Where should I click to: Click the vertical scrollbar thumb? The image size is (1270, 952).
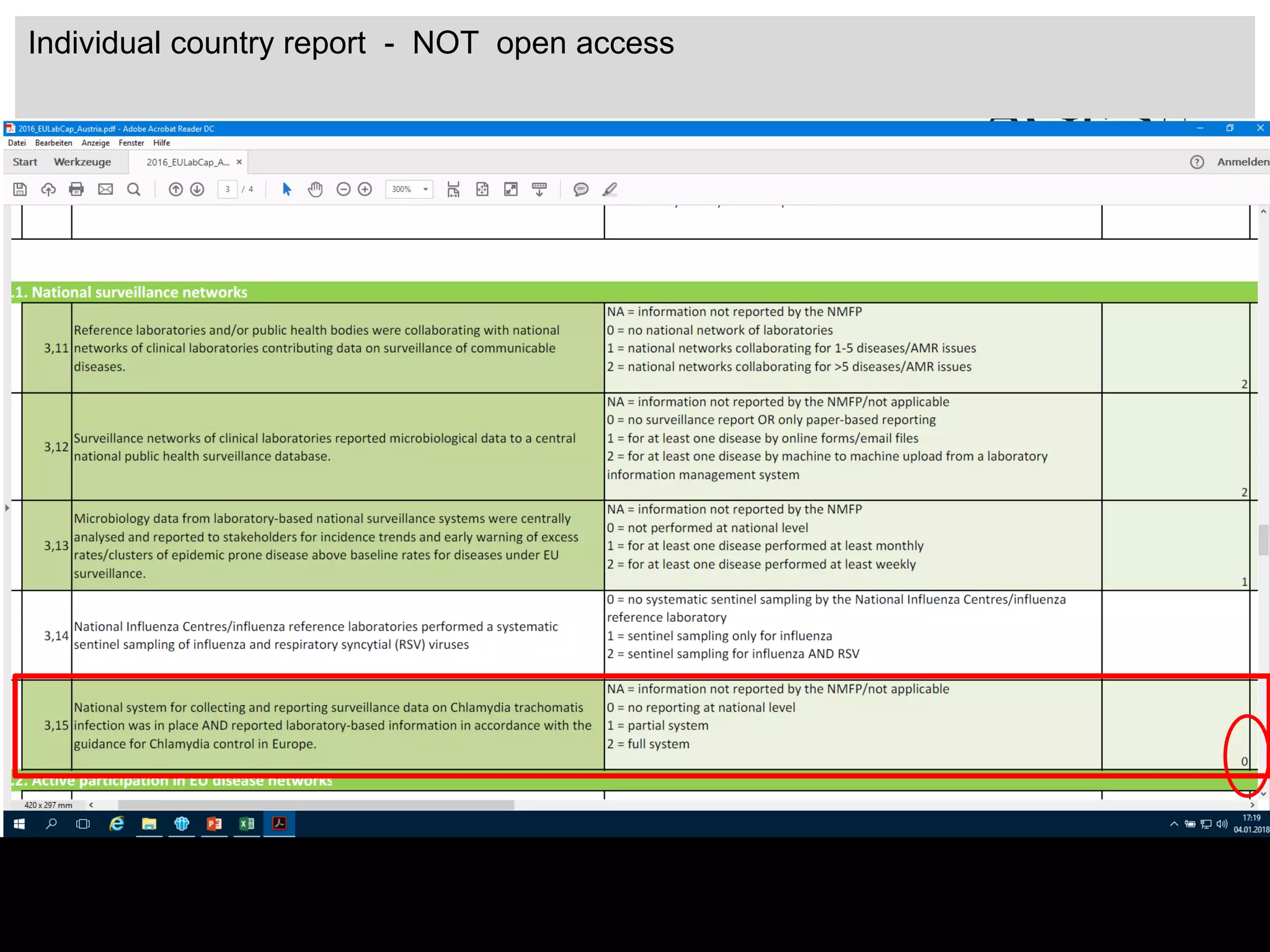click(1263, 539)
